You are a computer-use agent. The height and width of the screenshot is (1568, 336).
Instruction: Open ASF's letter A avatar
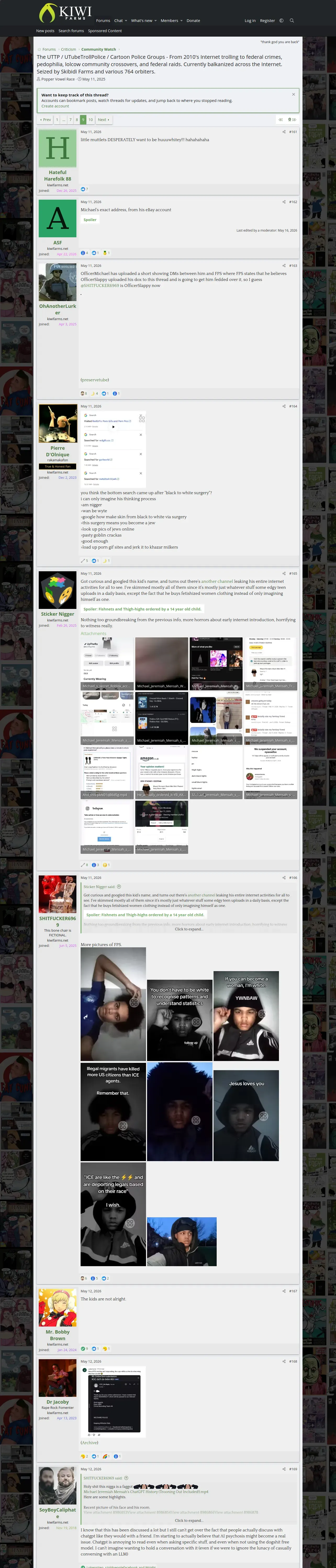(57, 218)
